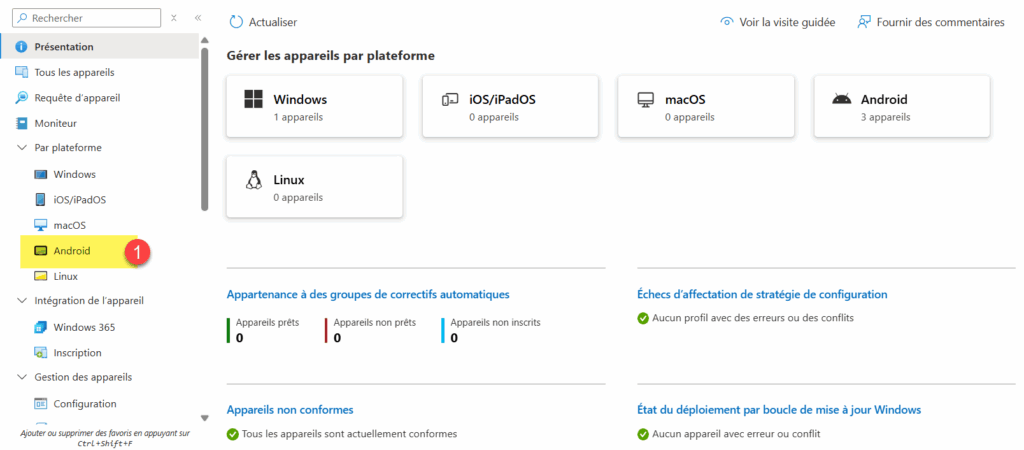The height and width of the screenshot is (450, 1024).
Task: Click the Actualiser button
Action: [x=263, y=22]
